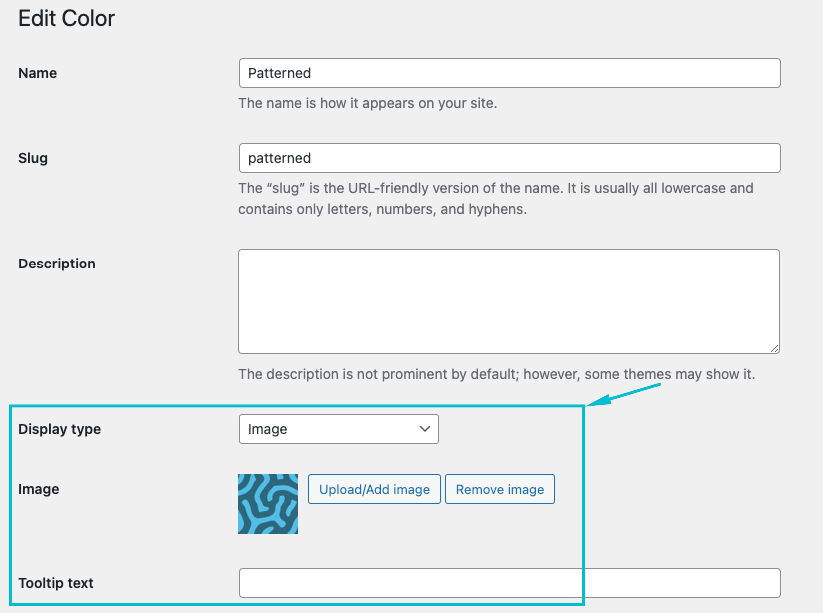823x613 pixels.
Task: Click the blue patterned image thumbnail
Action: (x=268, y=504)
